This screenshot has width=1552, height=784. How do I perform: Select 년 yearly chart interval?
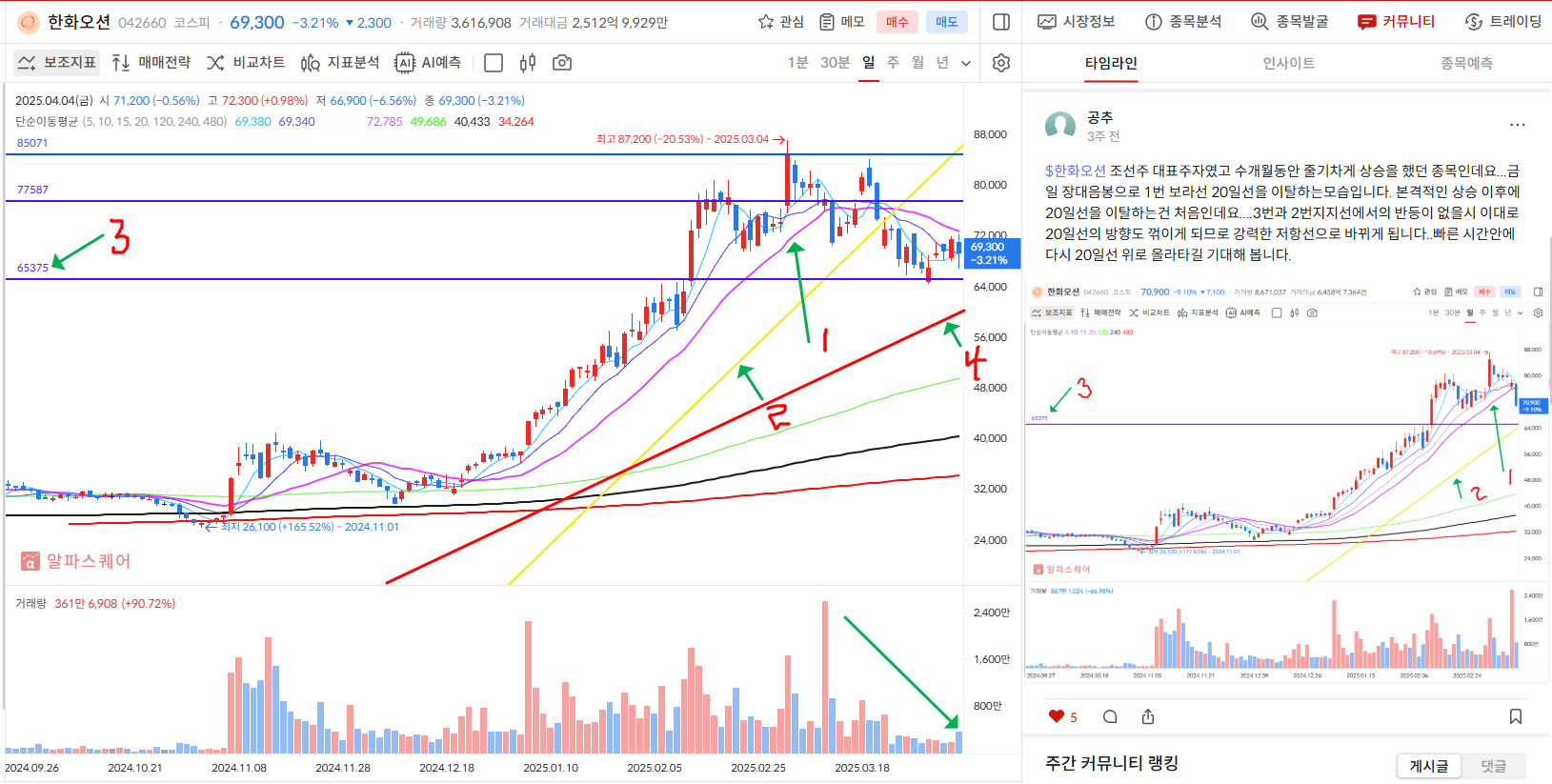click(x=942, y=63)
